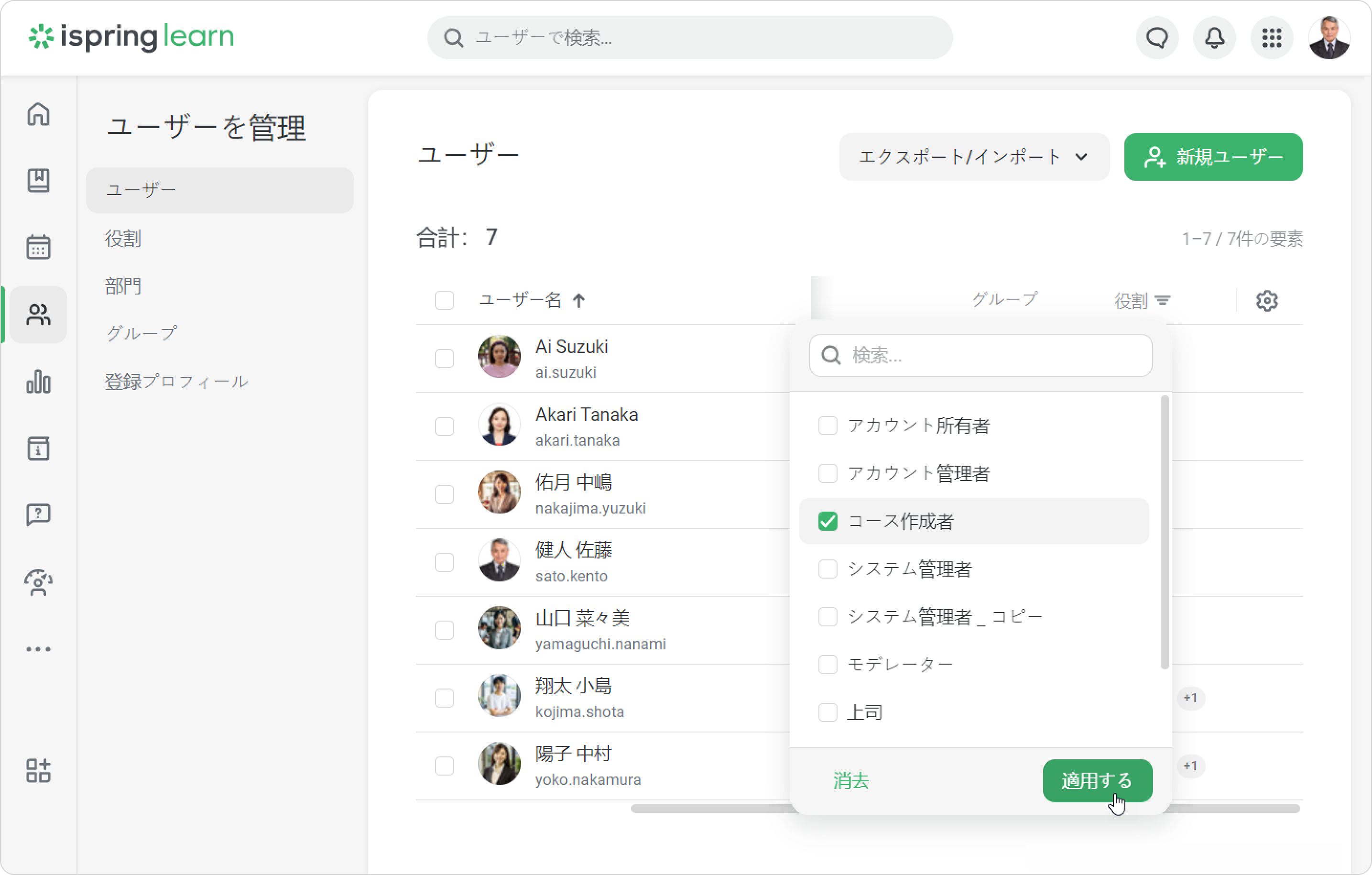
Task: Open notifications bell
Action: (1214, 38)
